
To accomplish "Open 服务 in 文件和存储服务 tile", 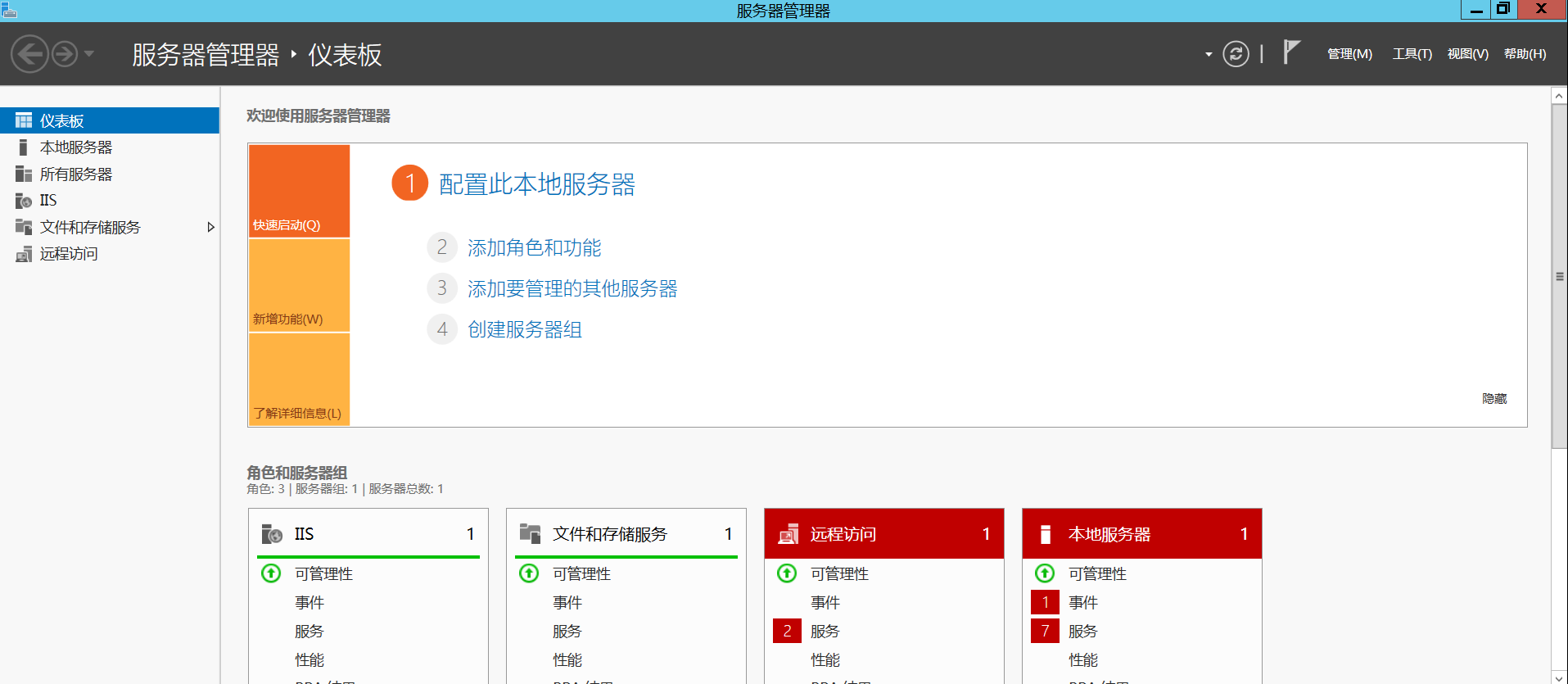I will pyautogui.click(x=567, y=632).
